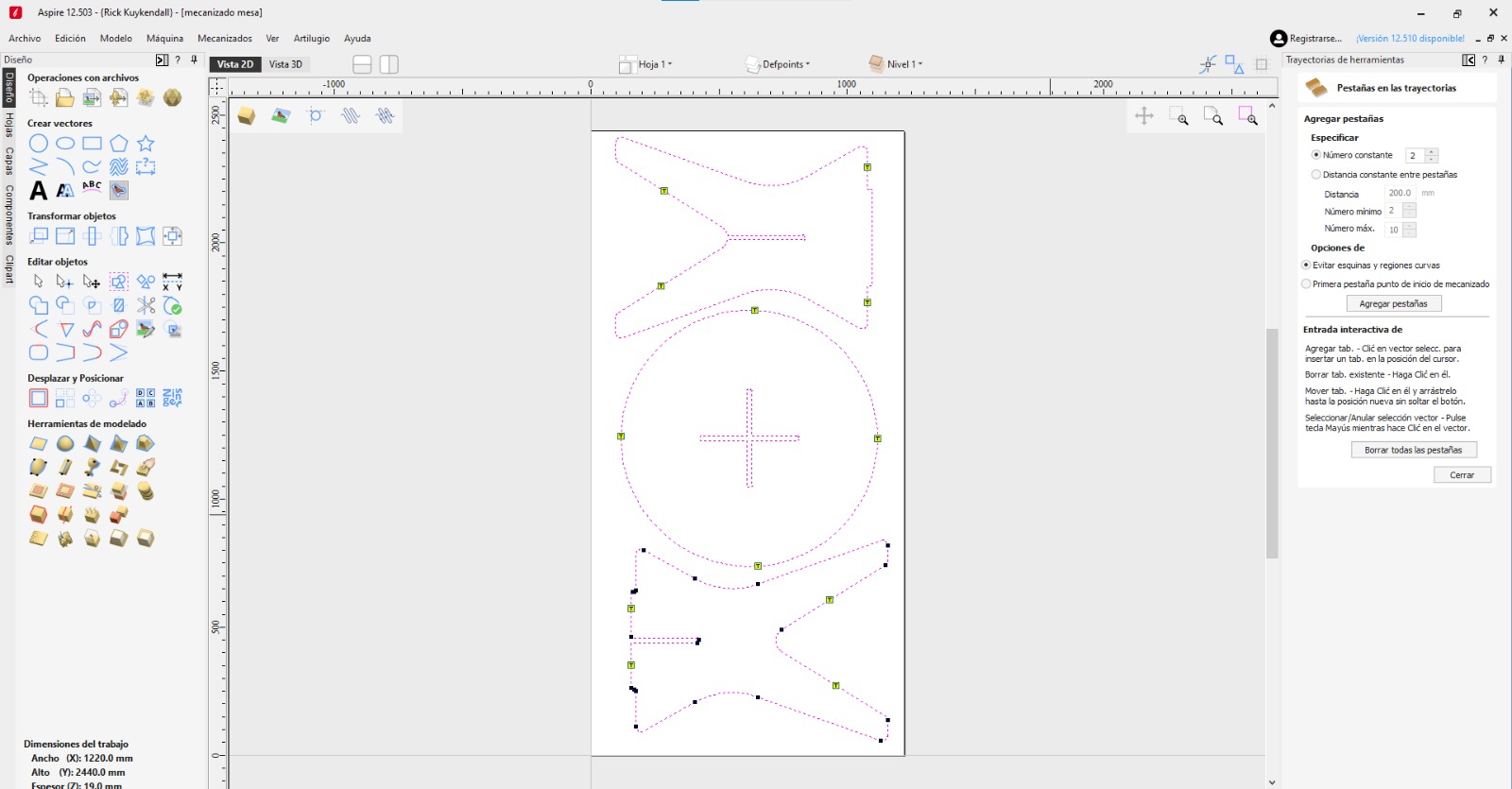Open help for the Diseño panel

pos(178,60)
